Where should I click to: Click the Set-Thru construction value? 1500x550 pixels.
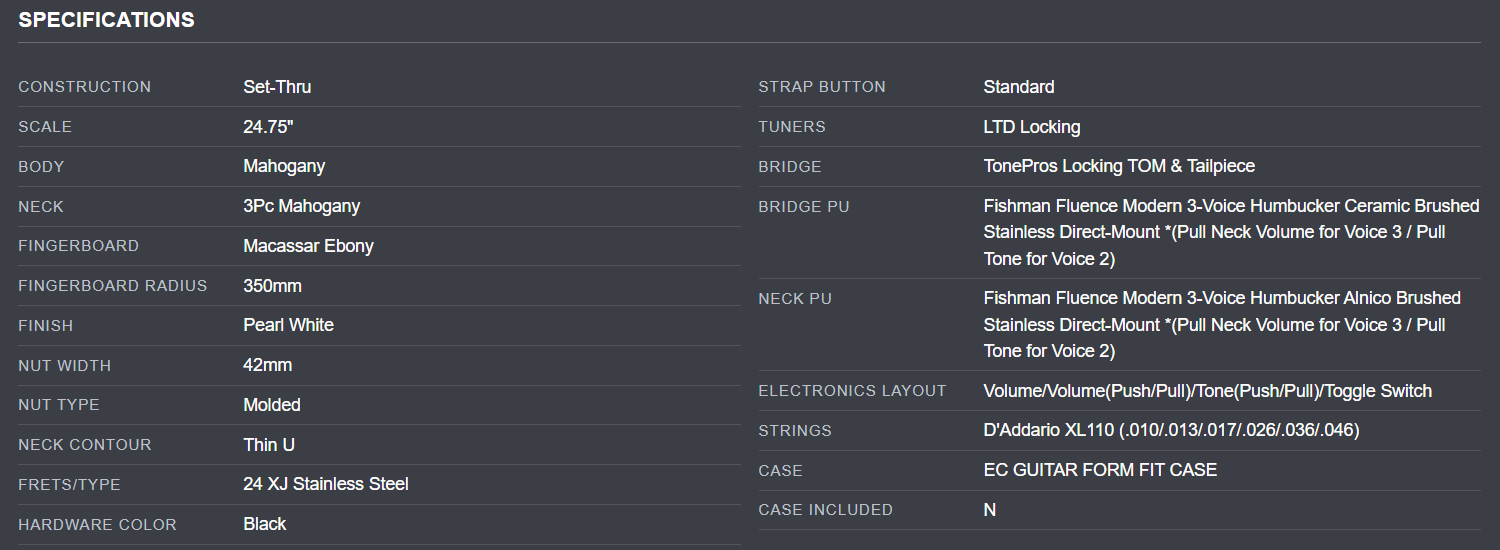point(277,87)
